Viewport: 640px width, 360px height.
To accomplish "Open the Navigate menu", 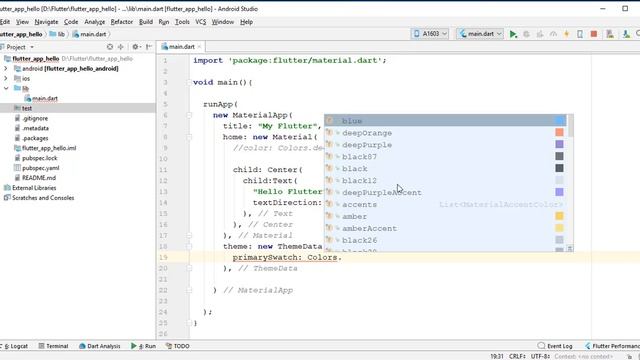I will click(x=46, y=22).
